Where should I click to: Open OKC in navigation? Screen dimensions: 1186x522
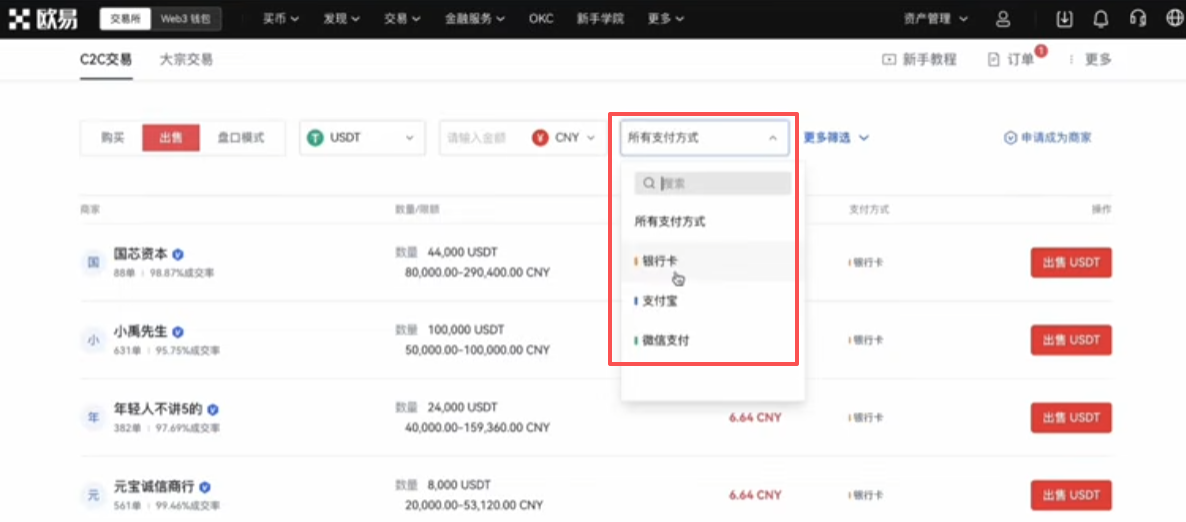coord(541,19)
